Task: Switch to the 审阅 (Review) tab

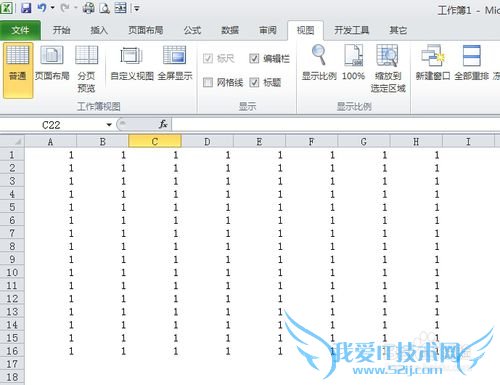Action: 268,30
